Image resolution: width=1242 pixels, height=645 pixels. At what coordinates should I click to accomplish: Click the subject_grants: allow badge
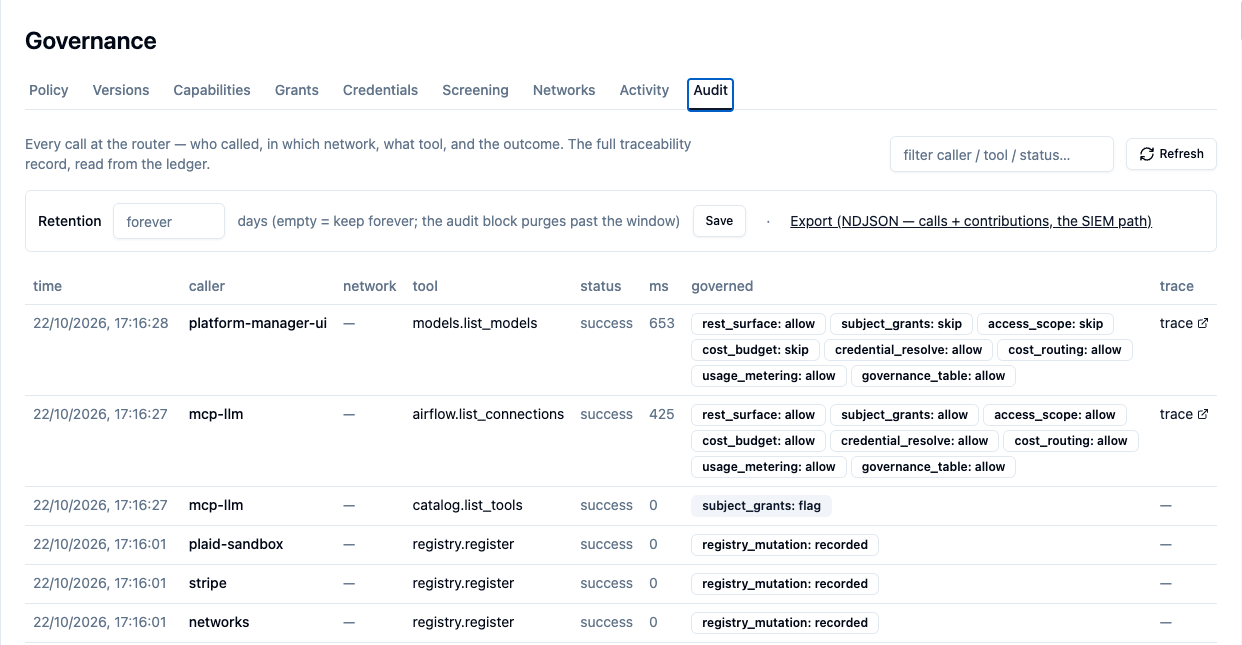click(x=905, y=415)
